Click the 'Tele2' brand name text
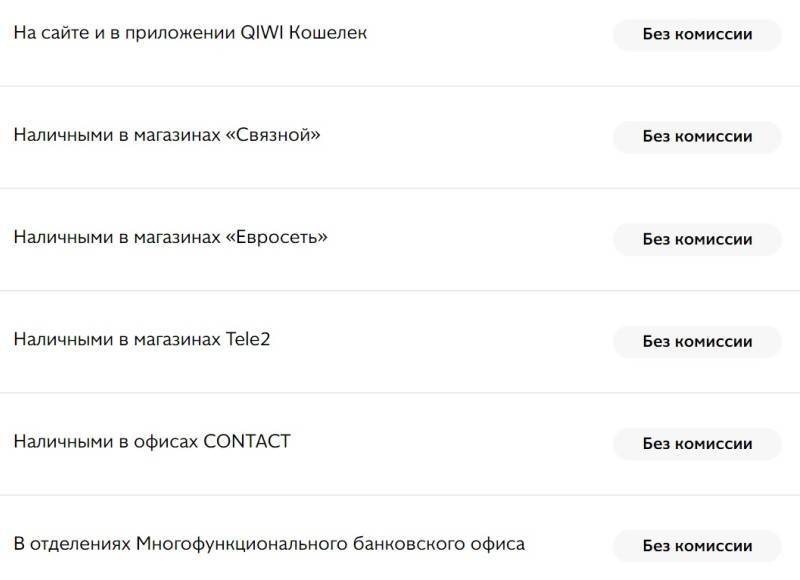Image resolution: width=800 pixels, height=580 pixels. 248,339
